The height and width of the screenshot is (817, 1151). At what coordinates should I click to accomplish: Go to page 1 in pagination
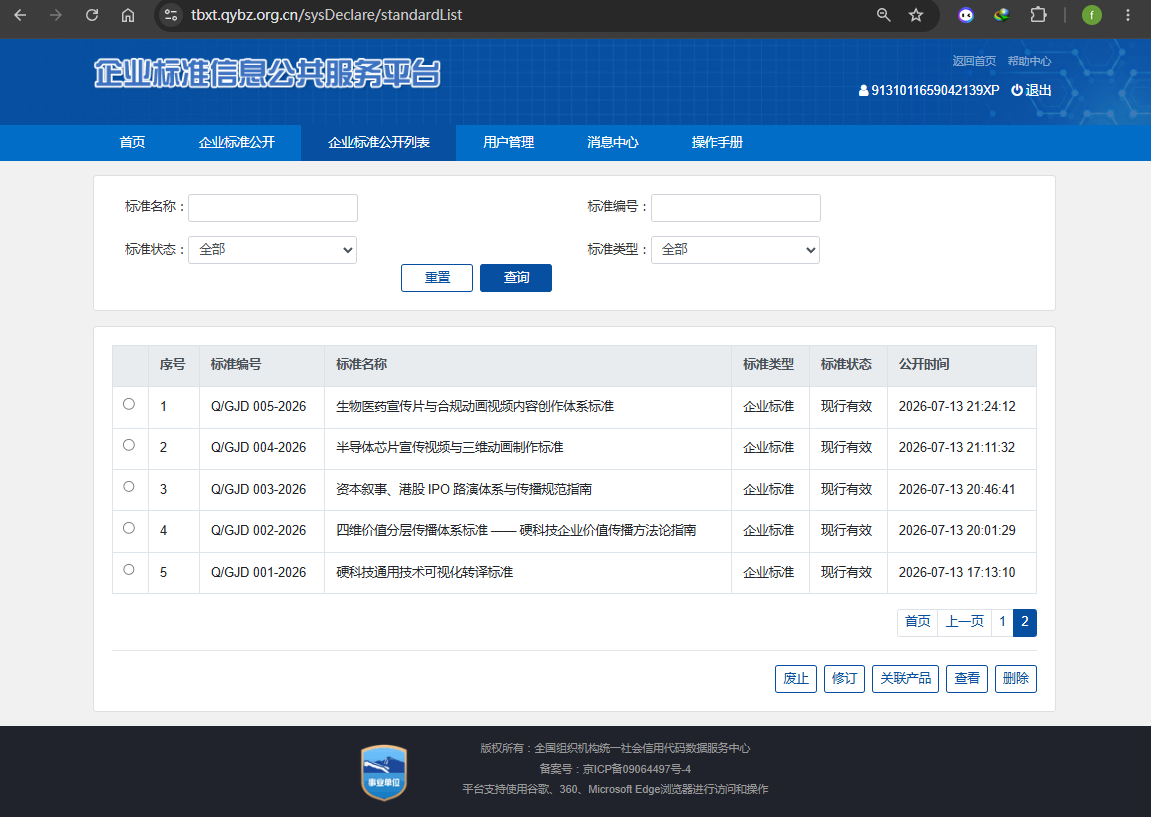pyautogui.click(x=1003, y=622)
